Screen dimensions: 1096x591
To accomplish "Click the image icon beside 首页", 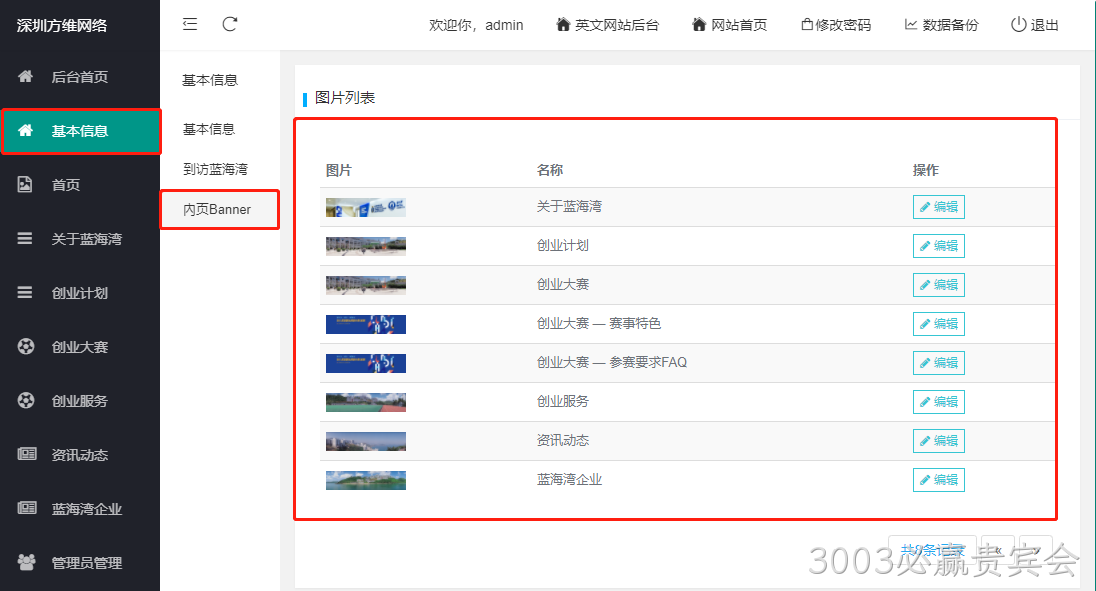I will [25, 184].
